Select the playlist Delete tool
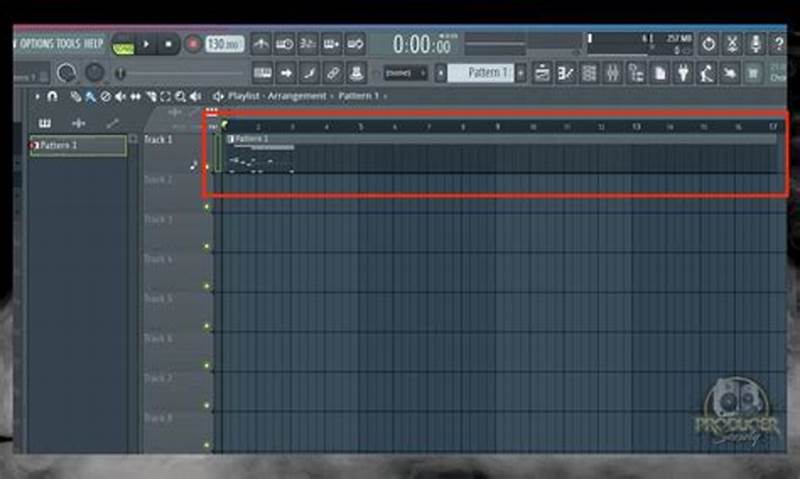Screen dimensions: 800x479 point(106,96)
